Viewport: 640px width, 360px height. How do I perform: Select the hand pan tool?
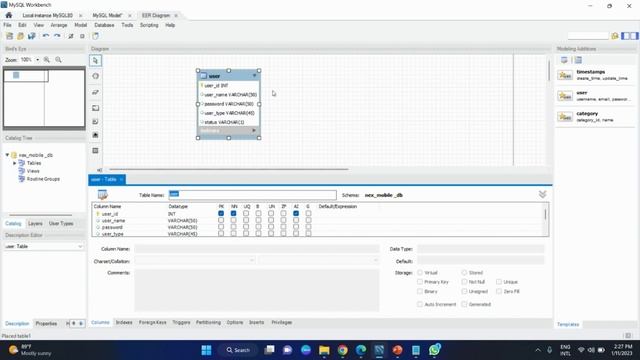click(96, 76)
